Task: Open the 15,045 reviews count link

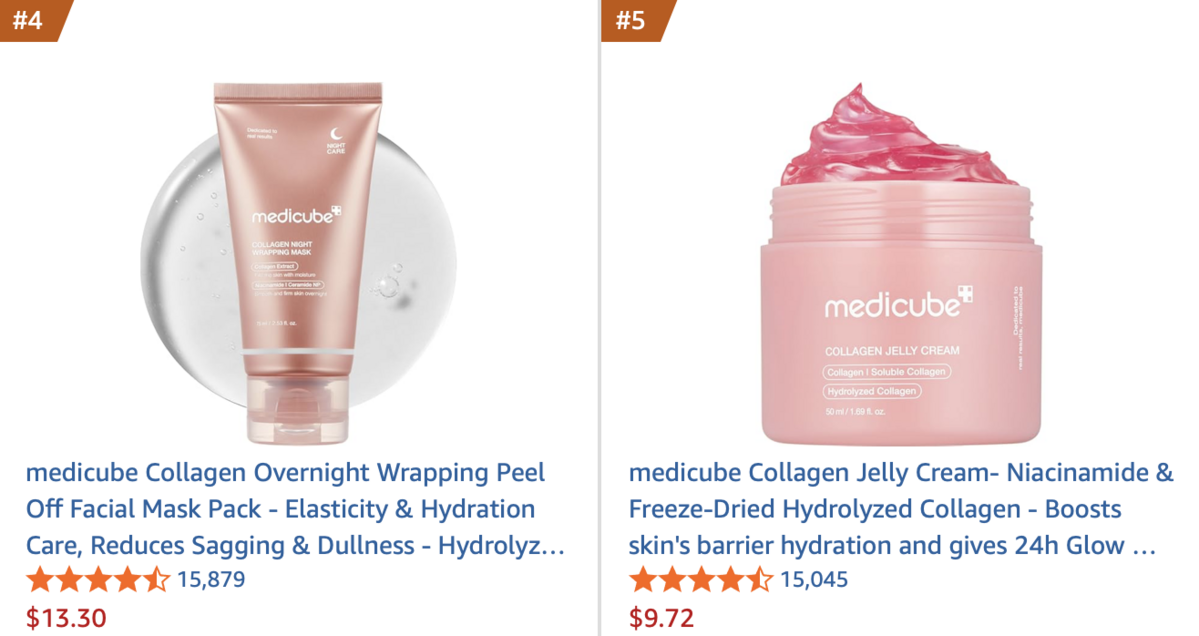Action: click(814, 579)
